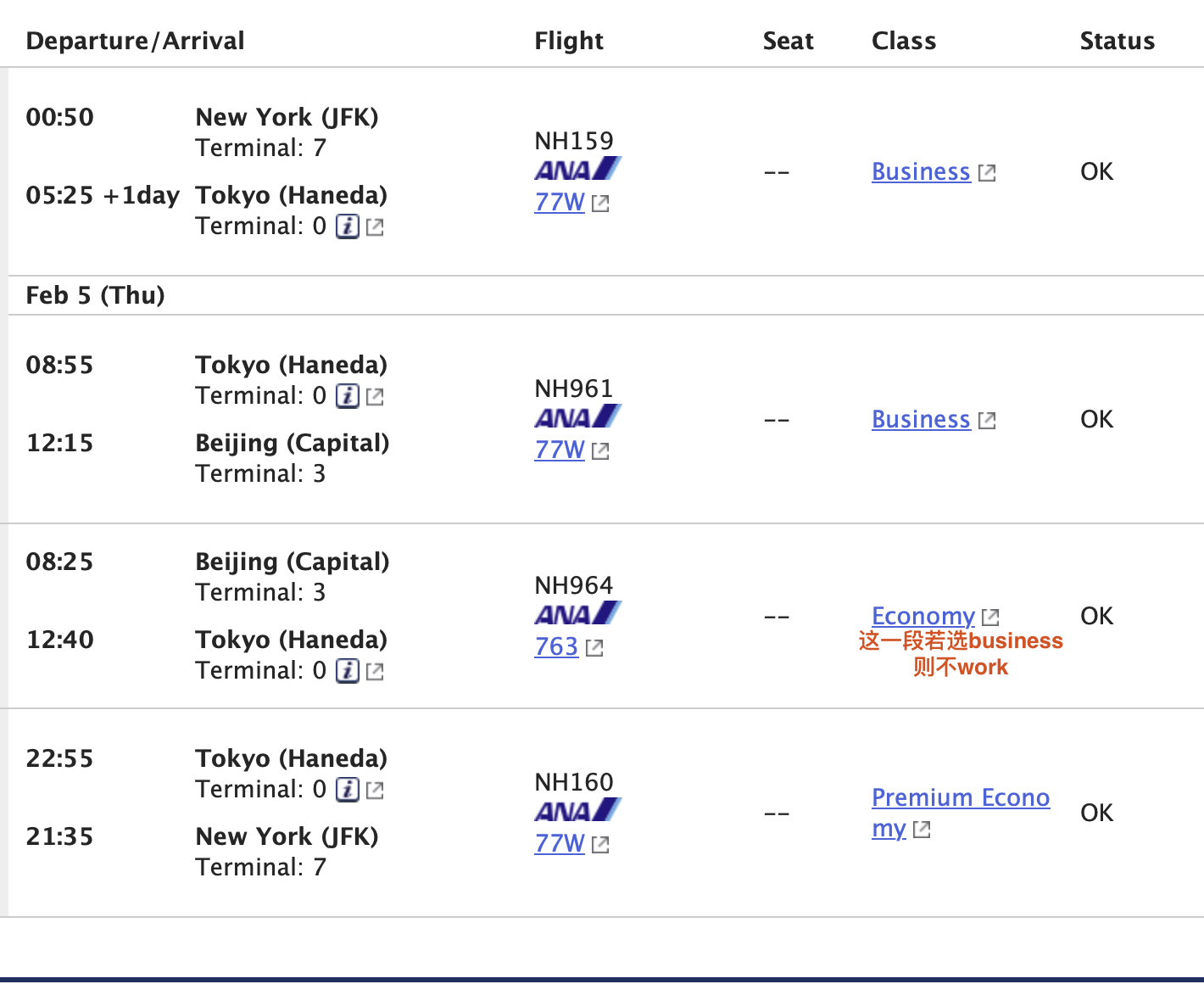Click info icon for NH961 departure terminal
The width and height of the screenshot is (1204, 984).
point(348,396)
